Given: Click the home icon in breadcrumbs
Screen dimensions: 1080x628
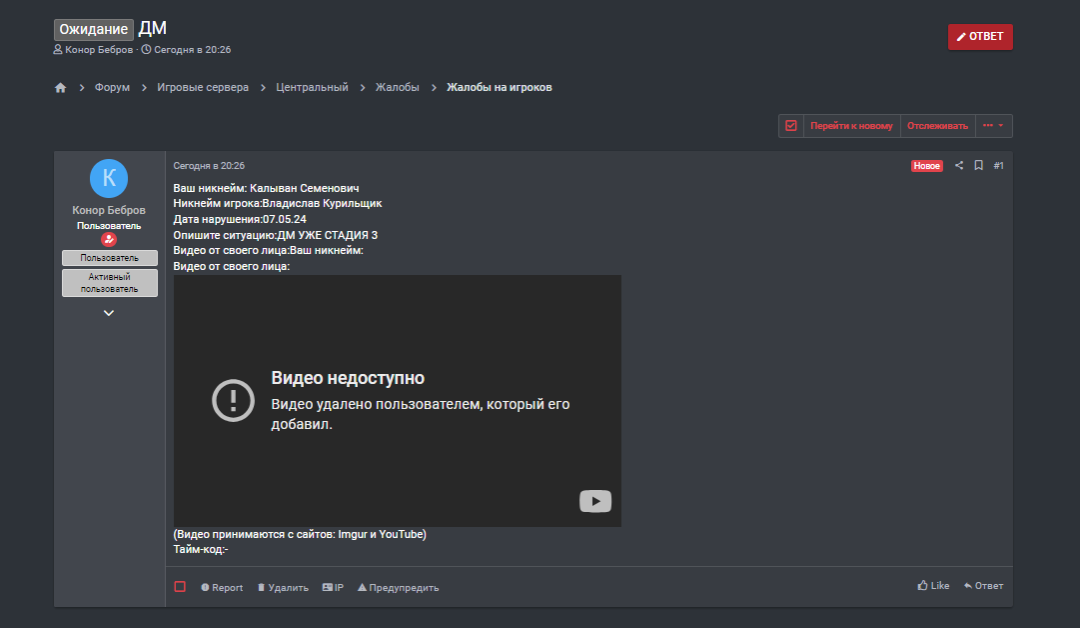Looking at the screenshot, I should pyautogui.click(x=61, y=87).
